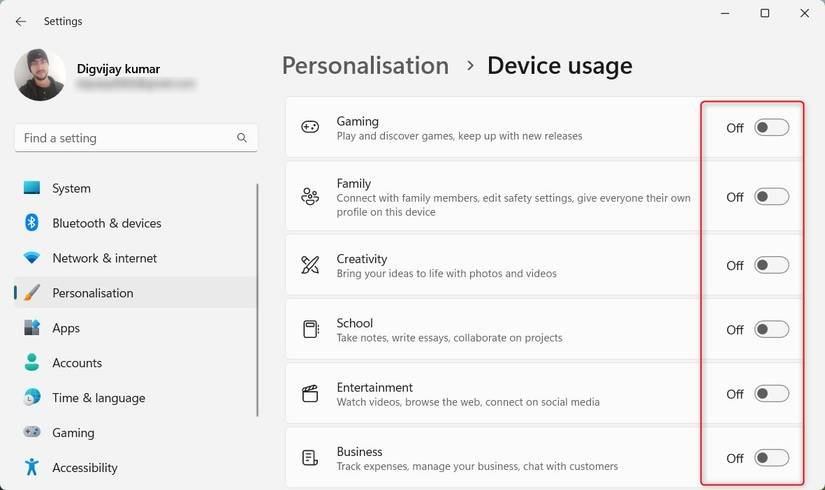Click the Network & internet Wi-Fi icon
This screenshot has height=490, width=825.
click(x=32, y=258)
